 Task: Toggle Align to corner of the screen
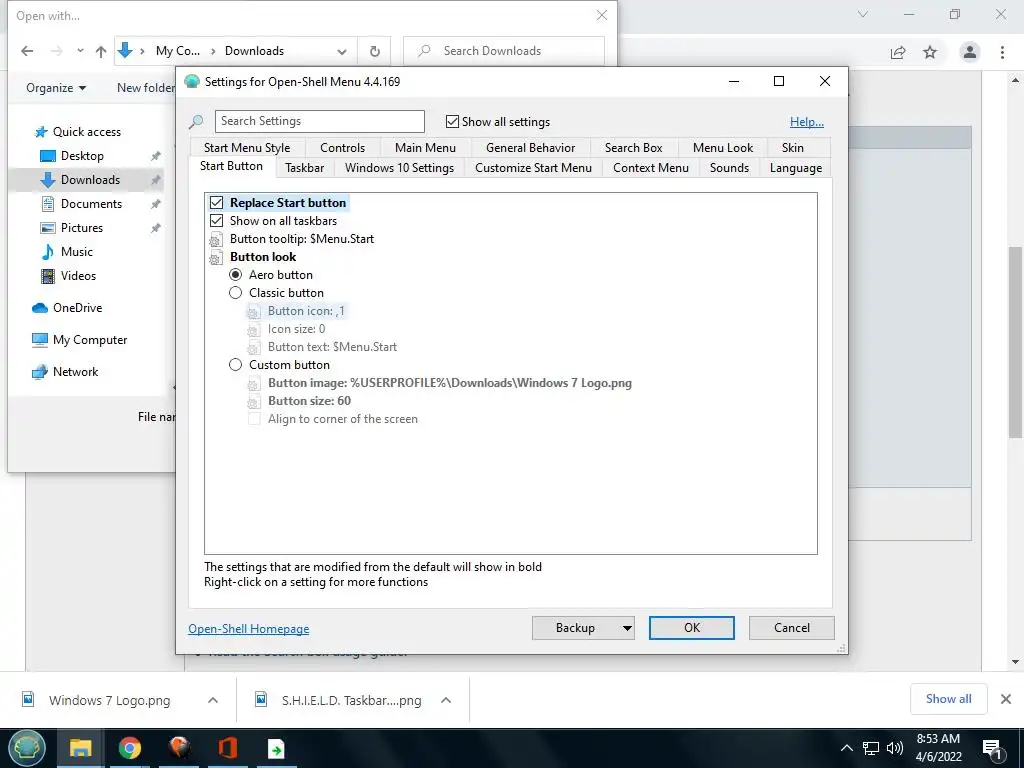[254, 419]
